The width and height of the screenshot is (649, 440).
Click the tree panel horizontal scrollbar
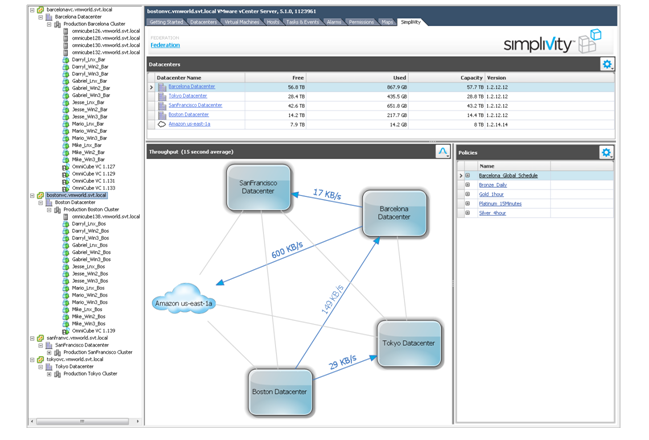[x=82, y=421]
